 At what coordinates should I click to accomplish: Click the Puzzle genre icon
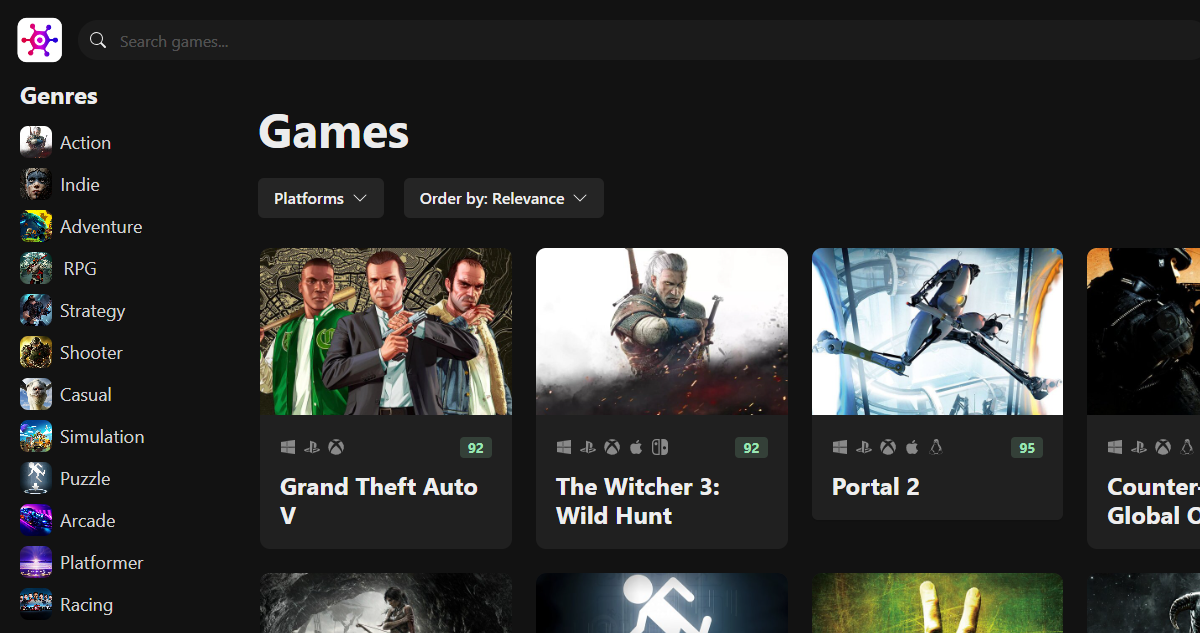(35, 478)
